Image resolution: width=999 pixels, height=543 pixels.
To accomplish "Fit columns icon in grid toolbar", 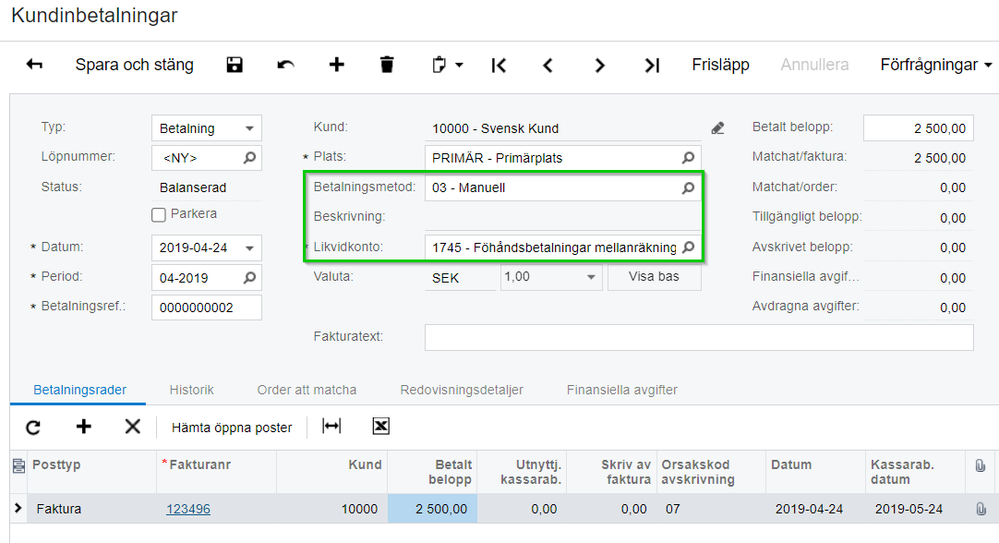I will pos(331,426).
